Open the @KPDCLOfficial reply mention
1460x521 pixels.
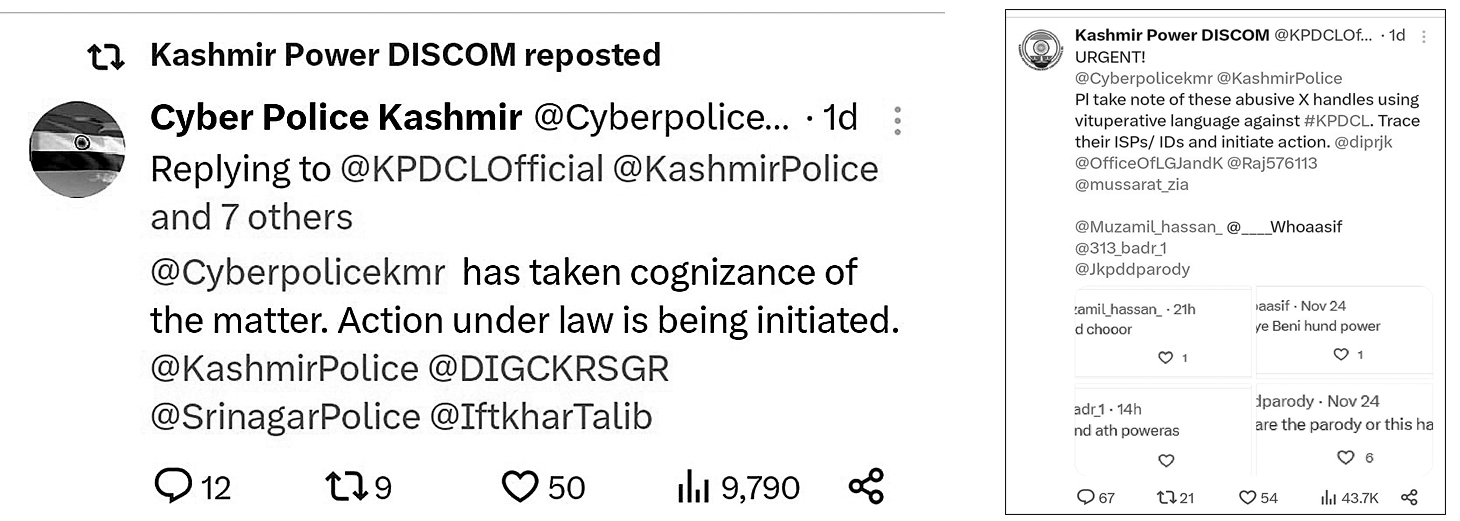pyautogui.click(x=472, y=169)
